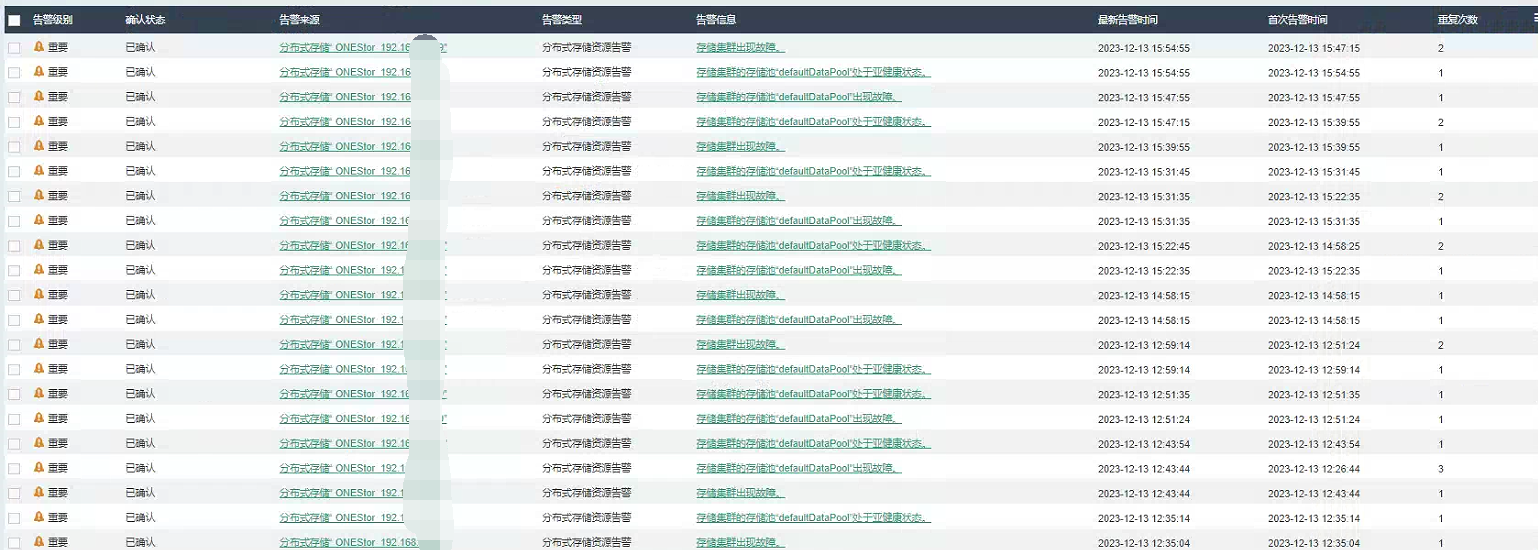This screenshot has width=1538, height=550.
Task: Click the bell icon of the row with latest alarm 15:39:55
Action: point(39,146)
